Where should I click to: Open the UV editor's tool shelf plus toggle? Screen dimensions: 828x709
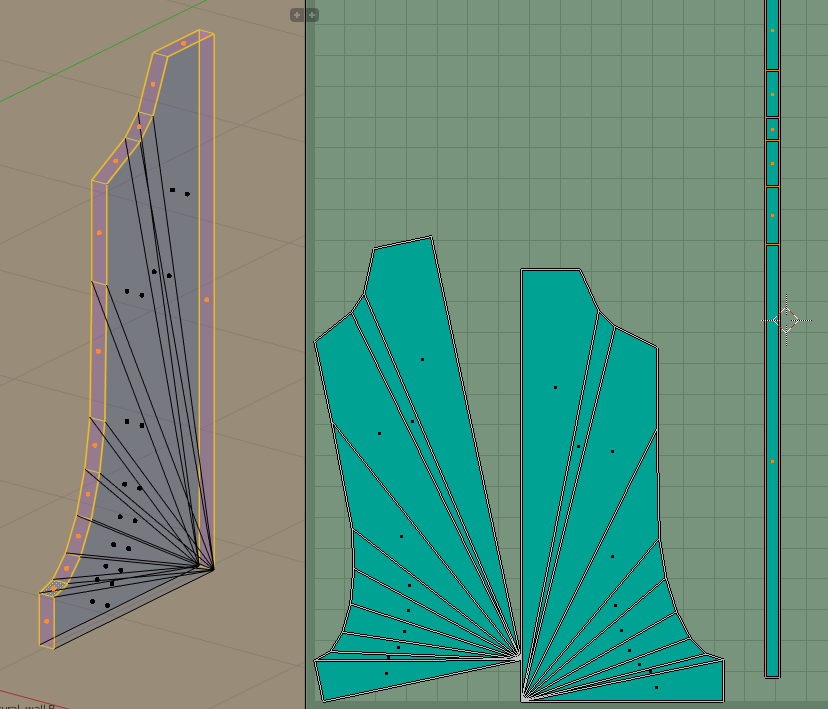(312, 15)
